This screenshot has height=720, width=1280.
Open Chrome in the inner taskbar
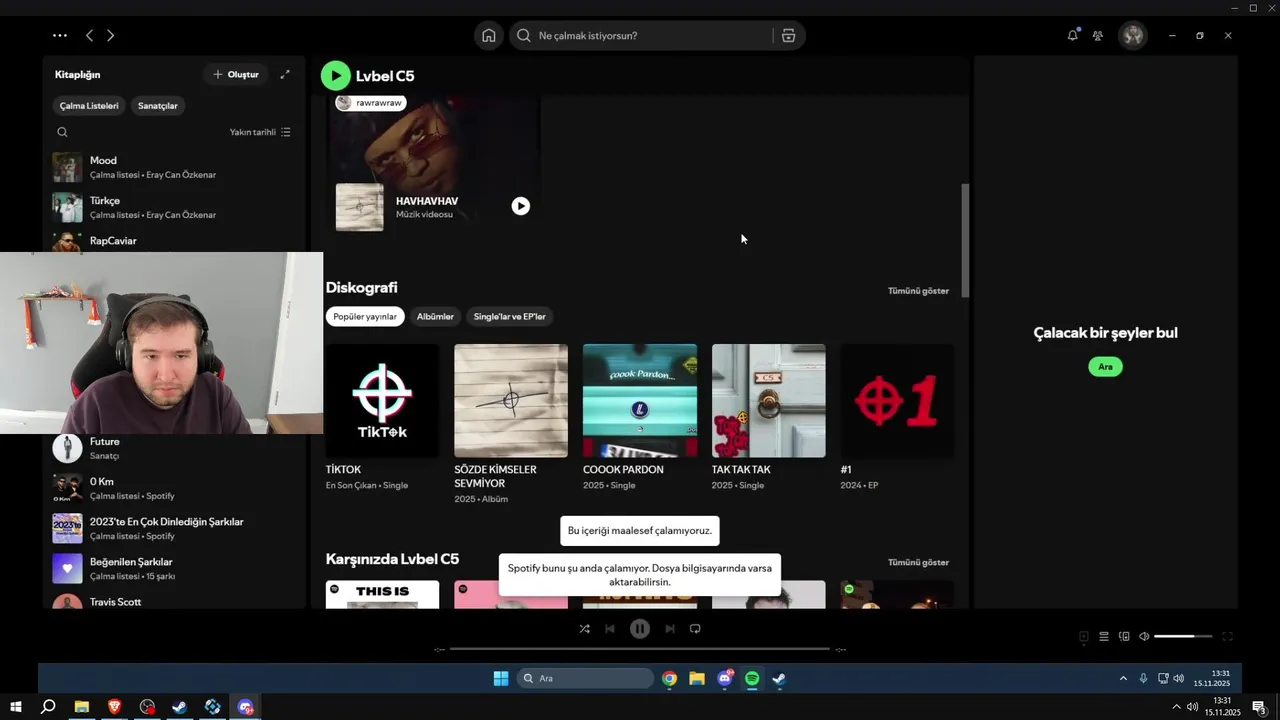(x=669, y=678)
